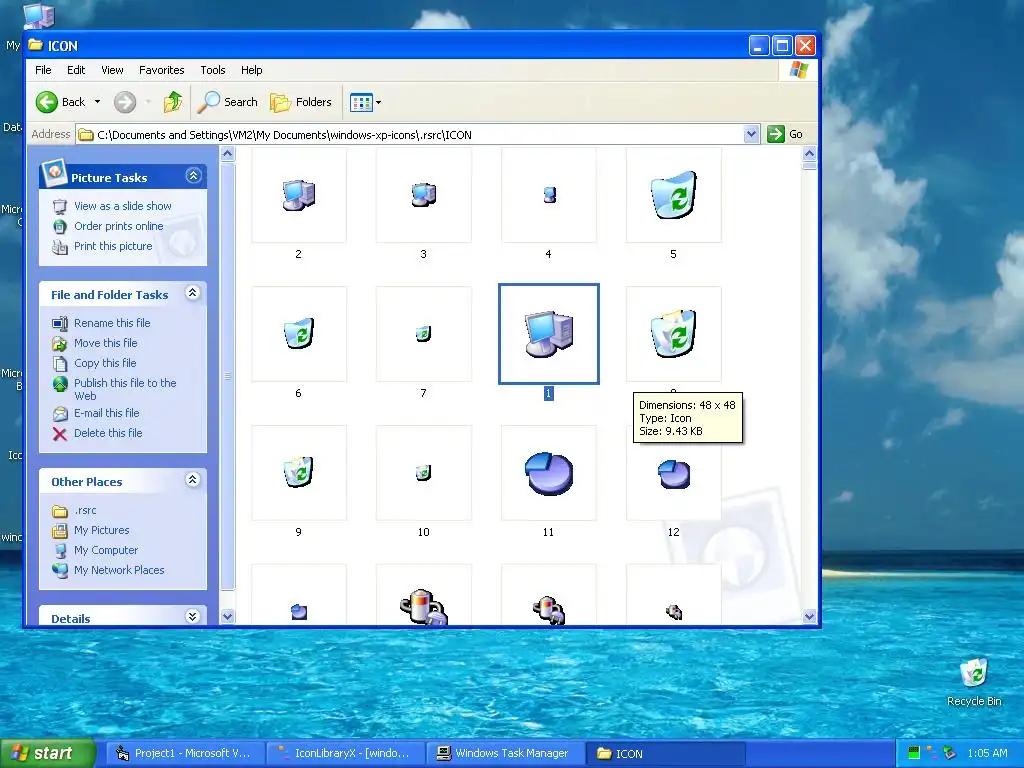Viewport: 1024px width, 768px height.
Task: Toggle the Folders pane button
Action: point(301,102)
